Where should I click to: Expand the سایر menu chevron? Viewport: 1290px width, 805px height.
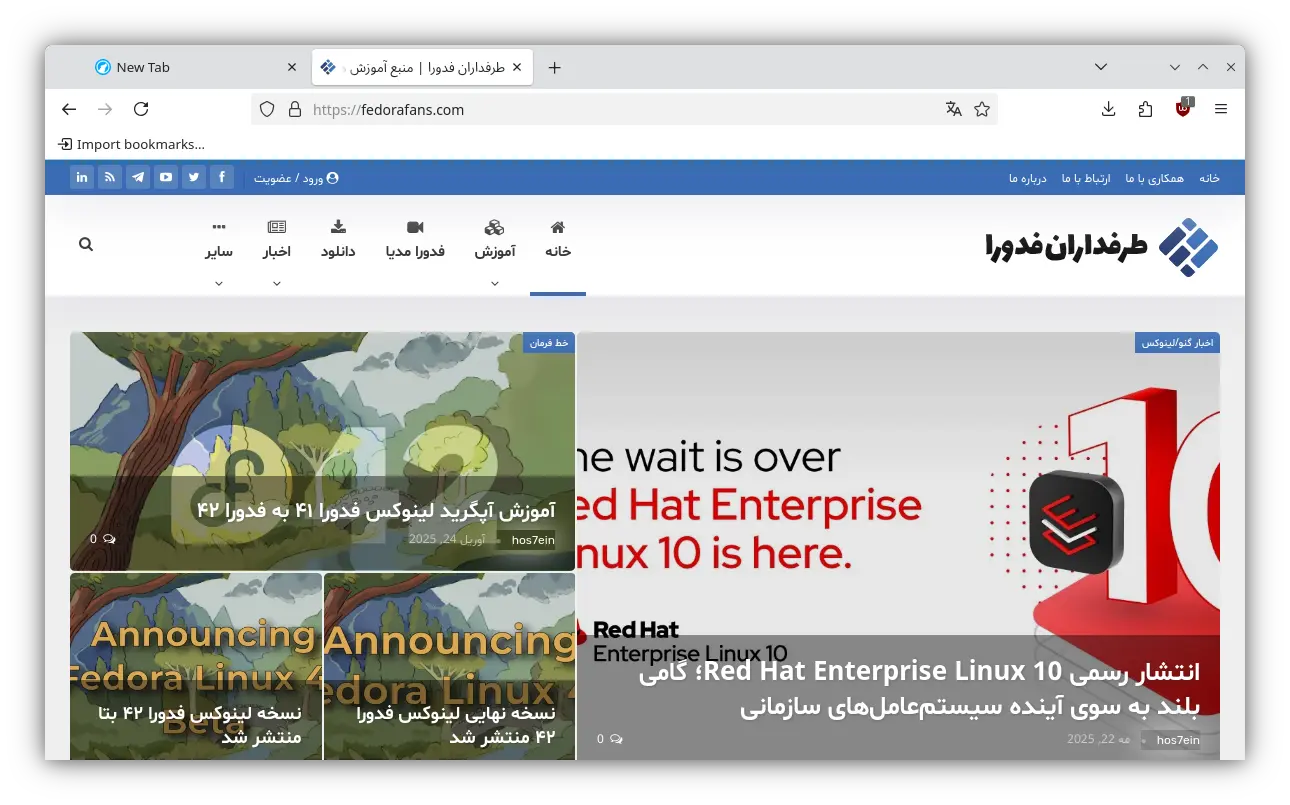[x=219, y=283]
